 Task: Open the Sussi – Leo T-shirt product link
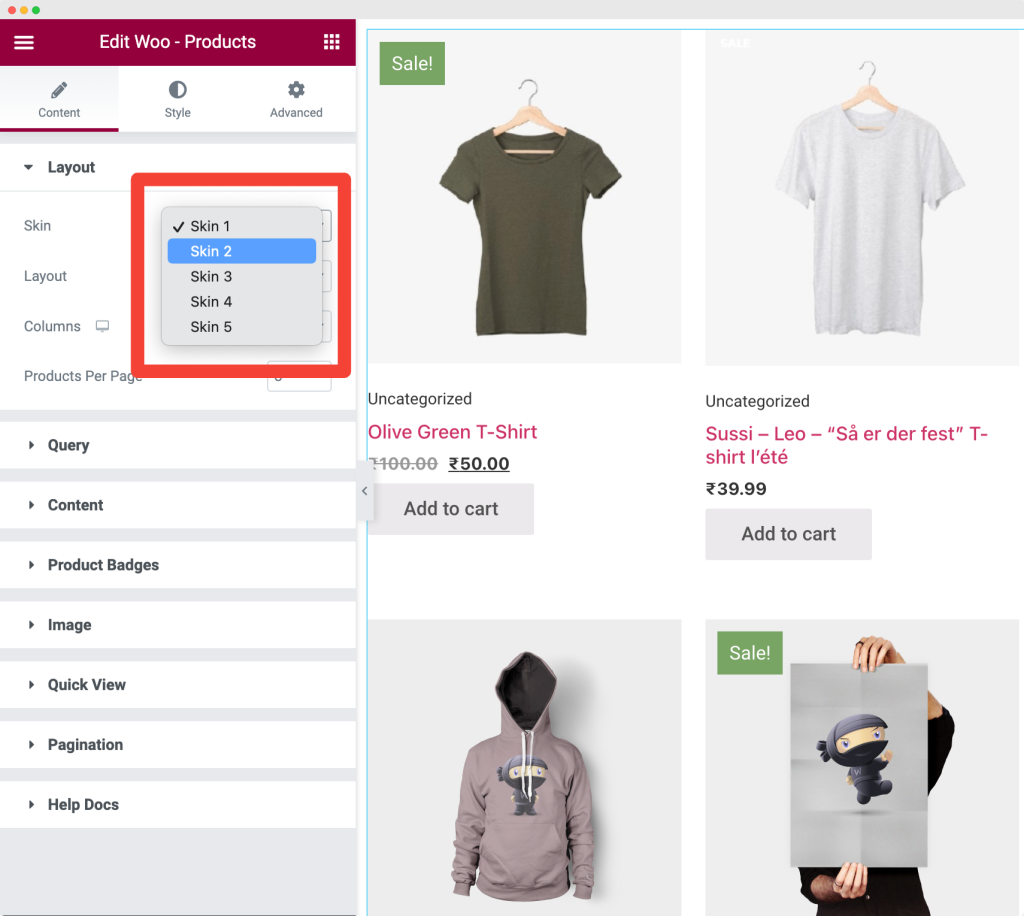click(x=846, y=445)
